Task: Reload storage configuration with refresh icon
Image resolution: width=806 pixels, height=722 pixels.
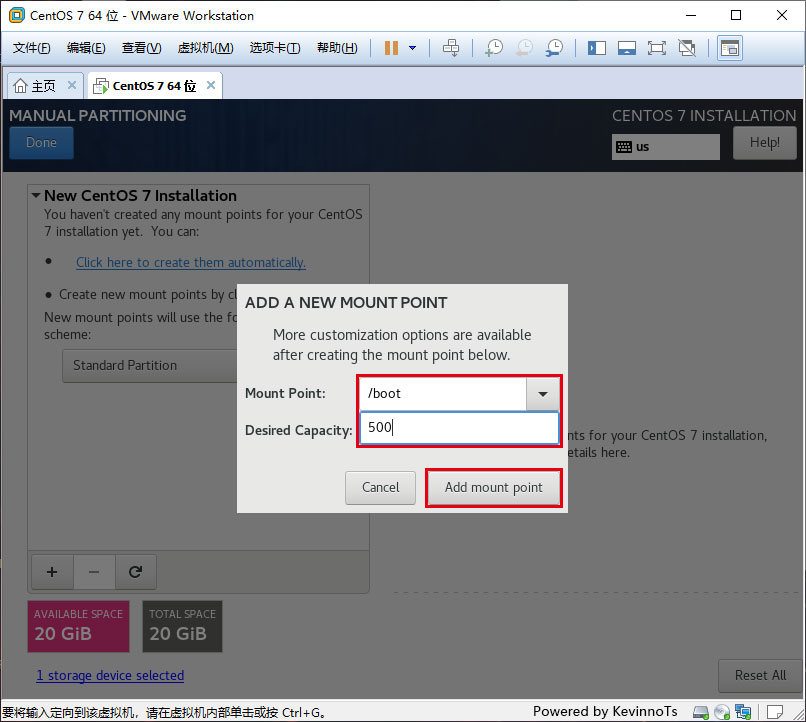Action: (x=135, y=571)
